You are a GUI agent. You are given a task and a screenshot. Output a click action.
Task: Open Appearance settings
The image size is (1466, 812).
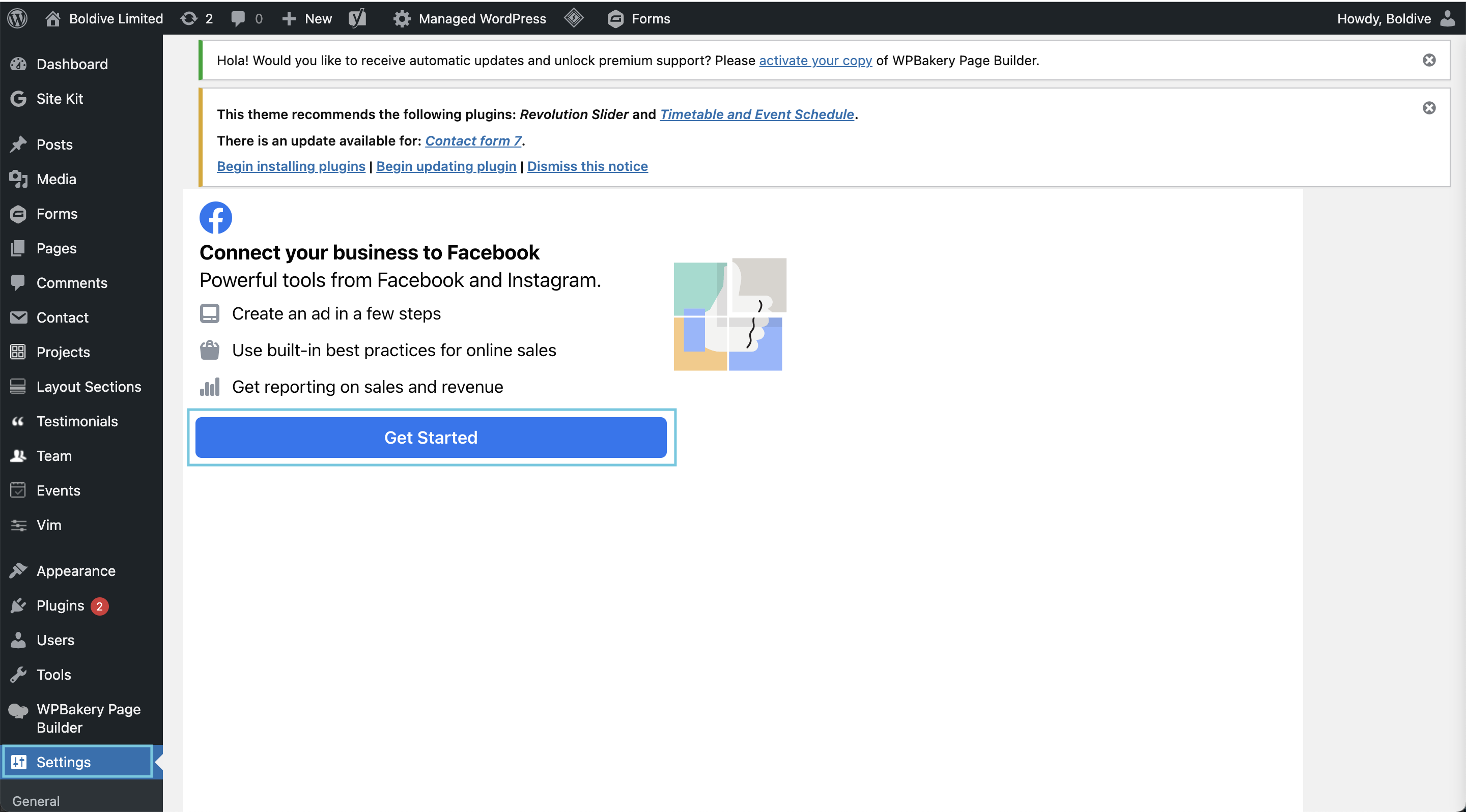tap(74, 570)
